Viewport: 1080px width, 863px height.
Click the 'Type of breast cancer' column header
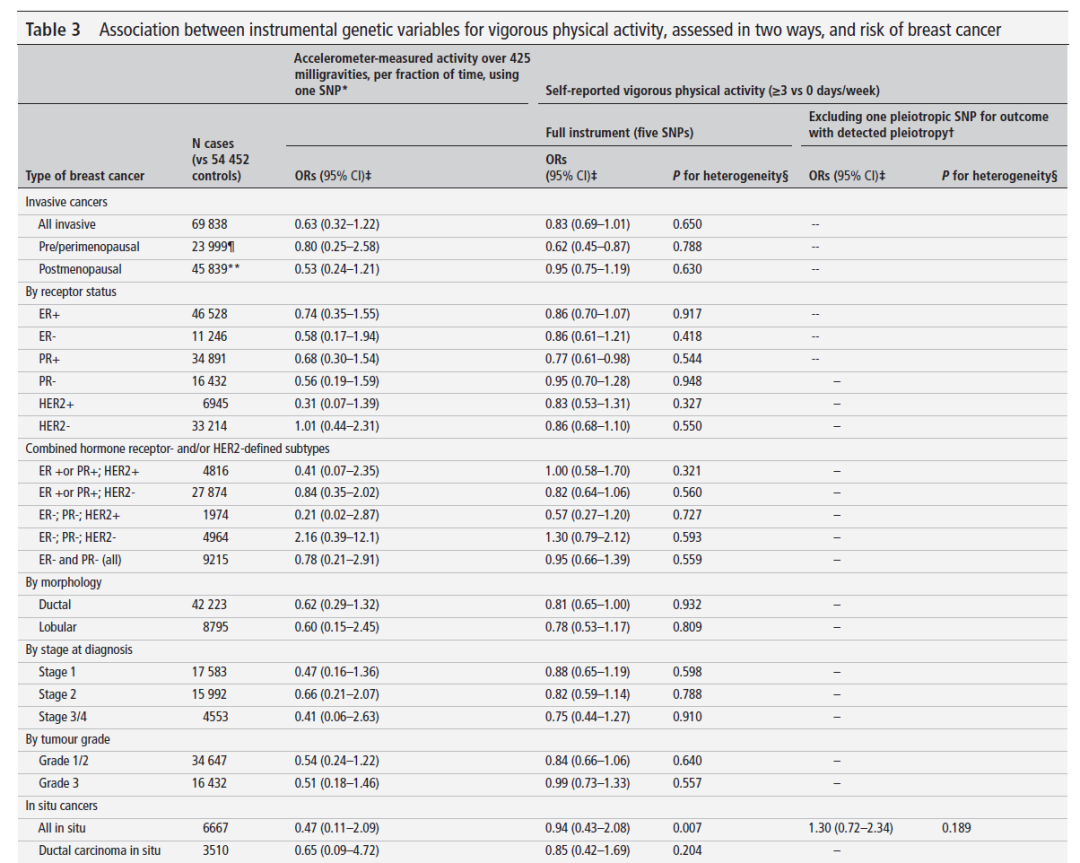click(x=85, y=176)
